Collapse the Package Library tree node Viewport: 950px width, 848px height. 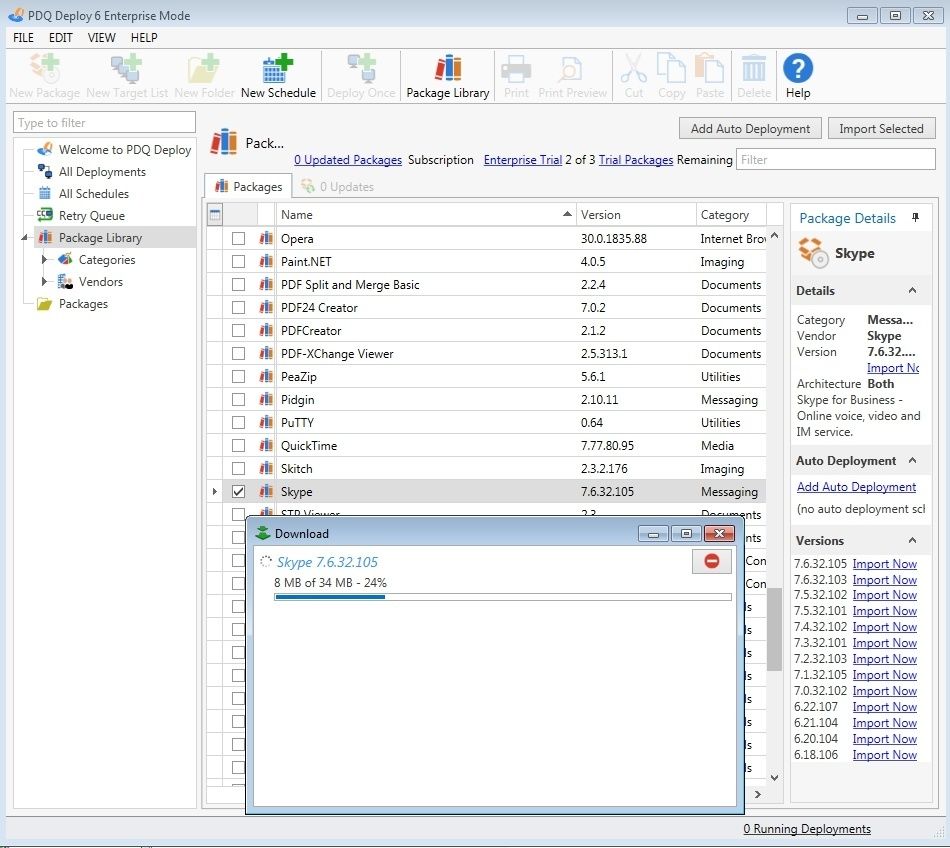[x=24, y=237]
